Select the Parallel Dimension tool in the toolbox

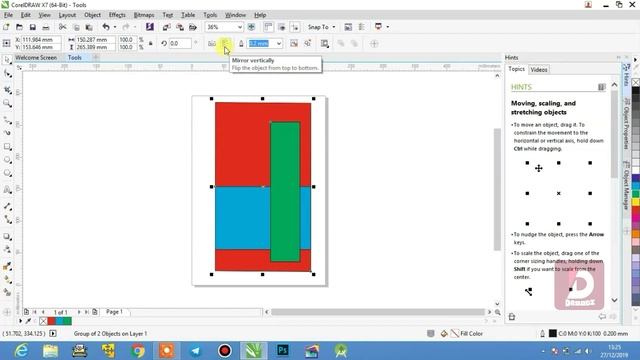[7, 207]
